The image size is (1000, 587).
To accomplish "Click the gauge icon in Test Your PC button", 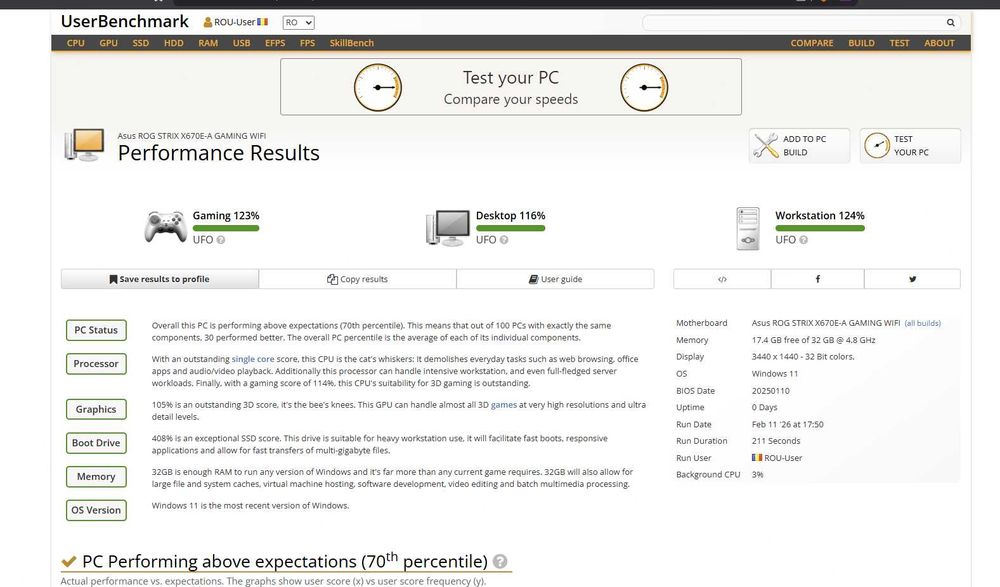I will pyautogui.click(x=877, y=145).
